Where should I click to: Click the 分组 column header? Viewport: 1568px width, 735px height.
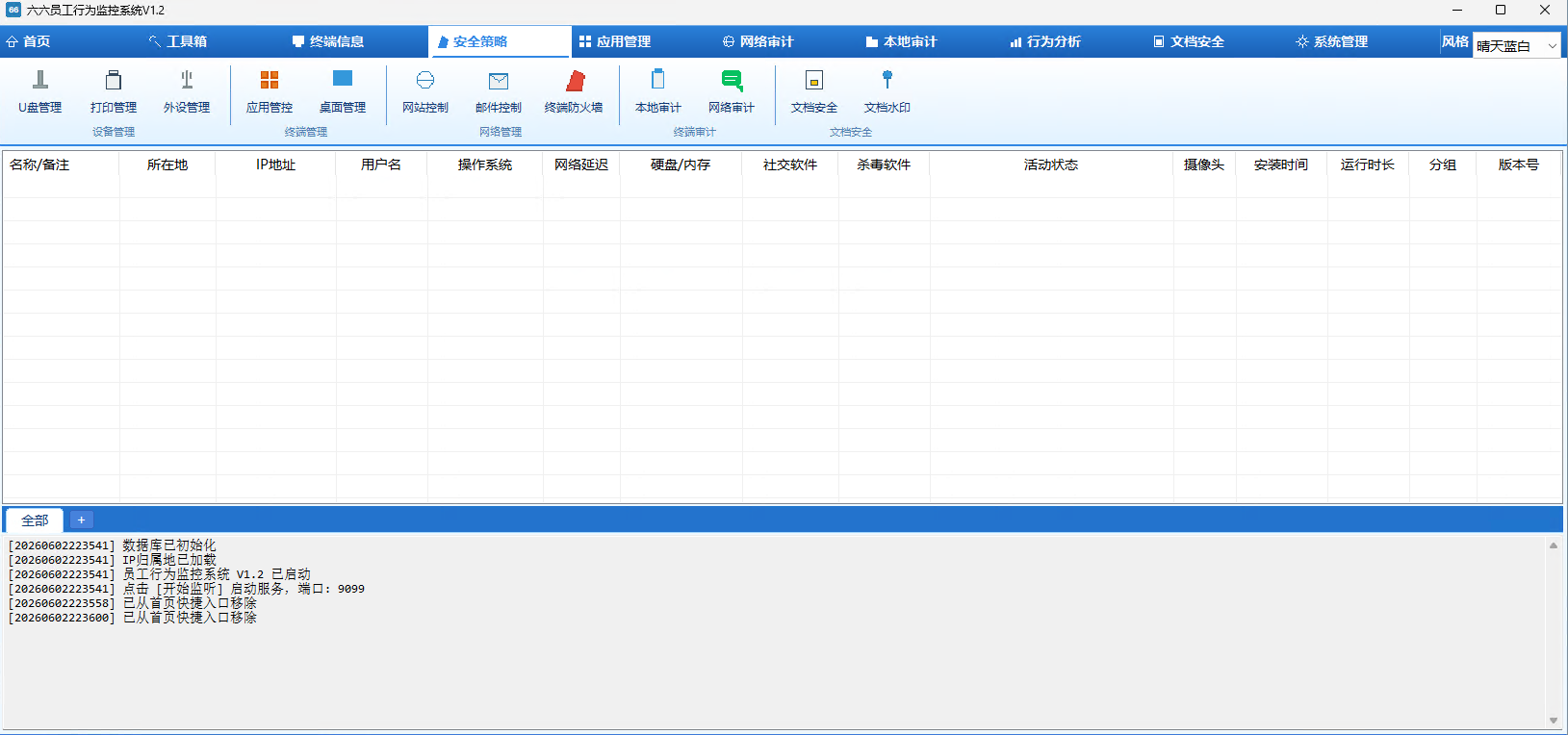pyautogui.click(x=1443, y=165)
